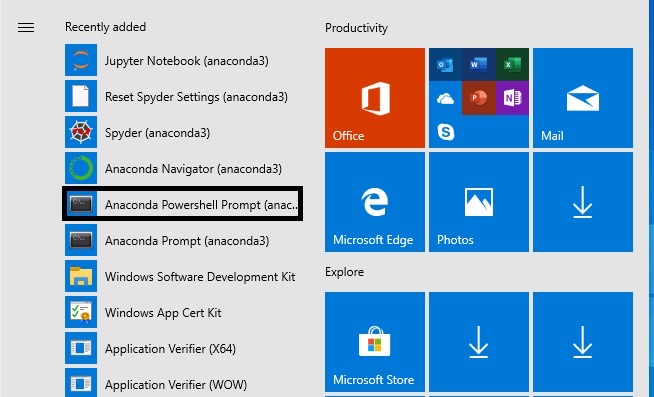
Task: Open the Photos tile
Action: pos(479,202)
